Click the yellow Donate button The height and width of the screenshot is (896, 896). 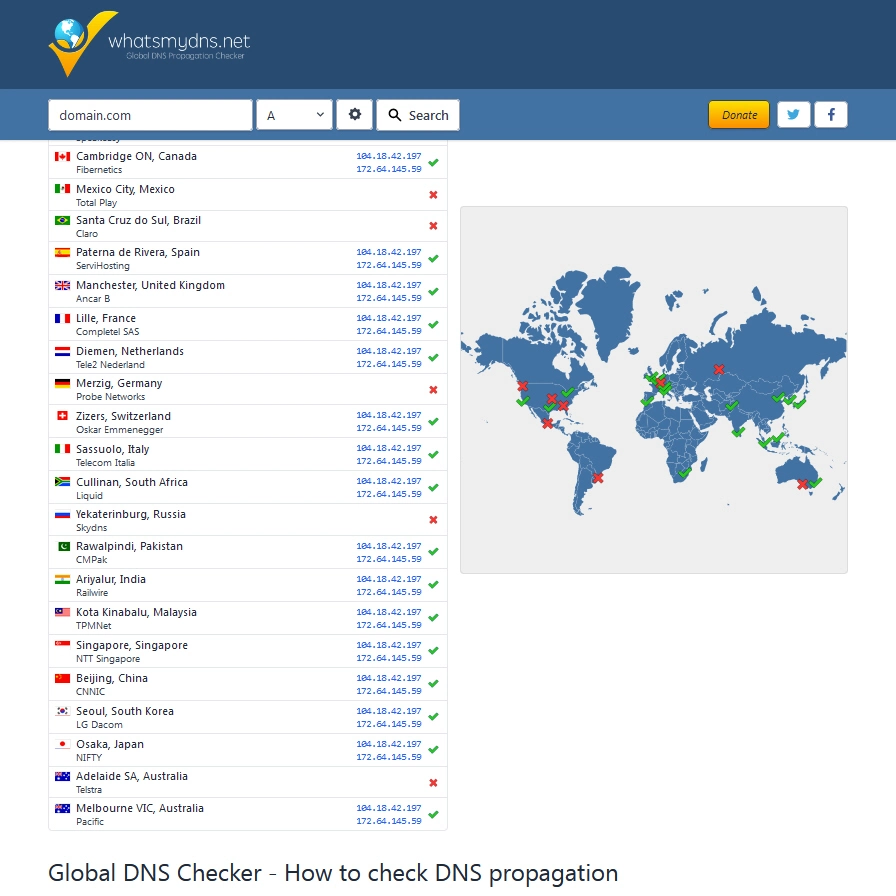click(x=739, y=114)
